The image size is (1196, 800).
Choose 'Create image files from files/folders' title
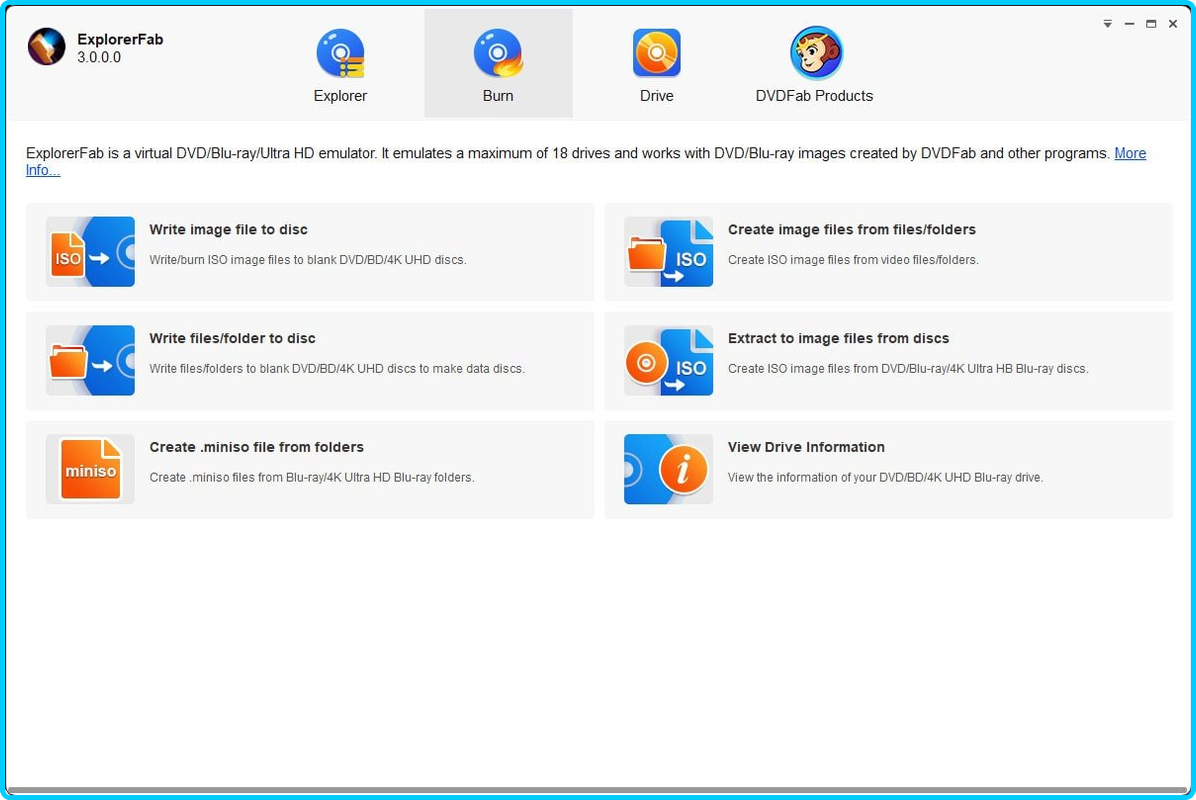click(852, 230)
